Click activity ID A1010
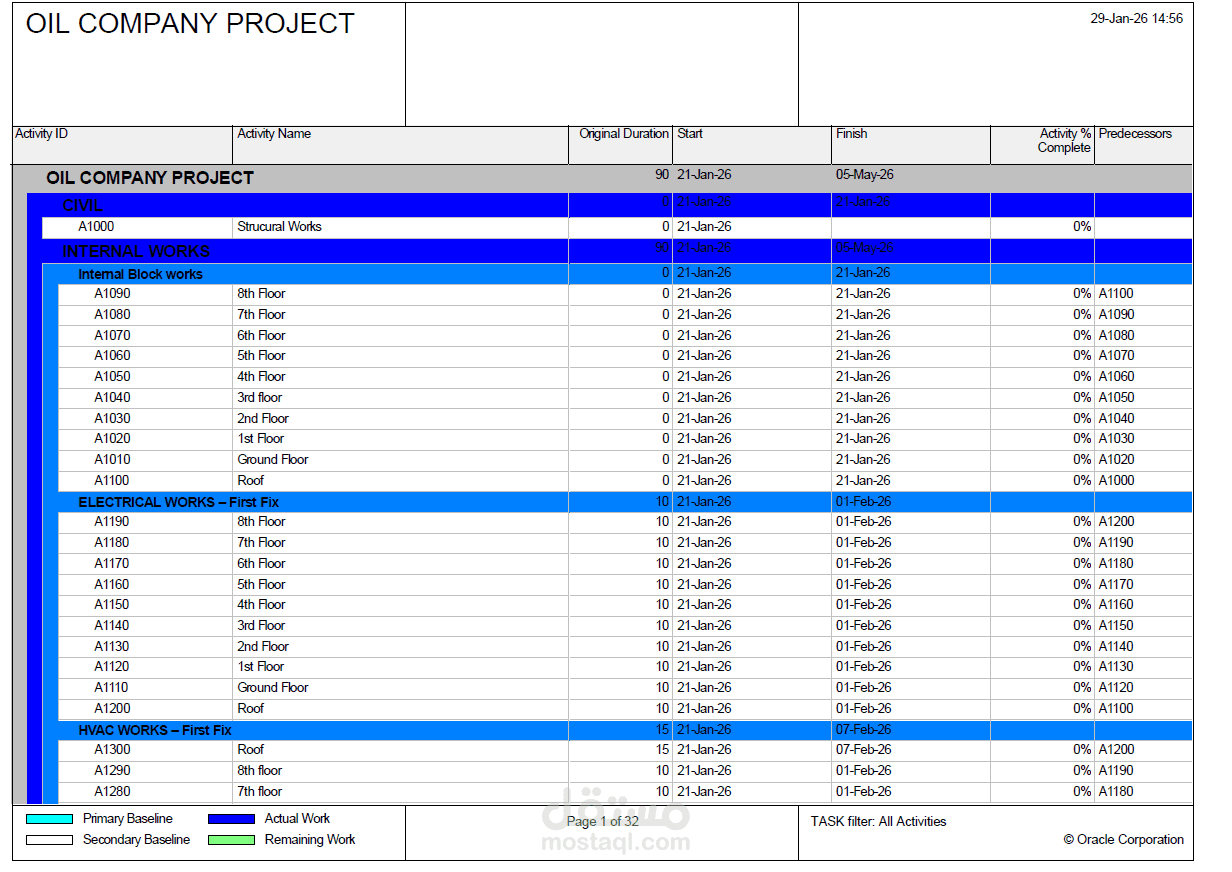Image resolution: width=1232 pixels, height=872 pixels. (112, 460)
